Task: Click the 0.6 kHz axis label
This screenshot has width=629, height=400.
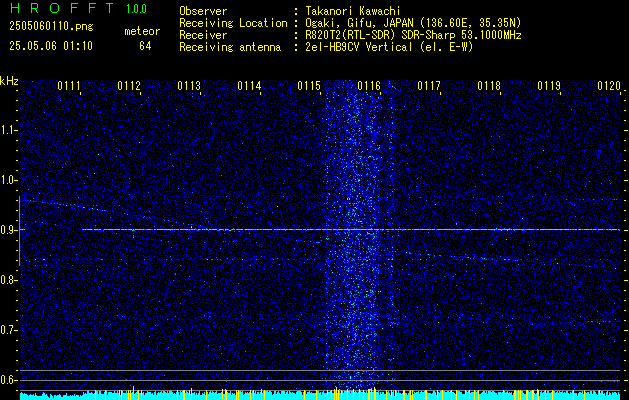Action: coord(8,380)
